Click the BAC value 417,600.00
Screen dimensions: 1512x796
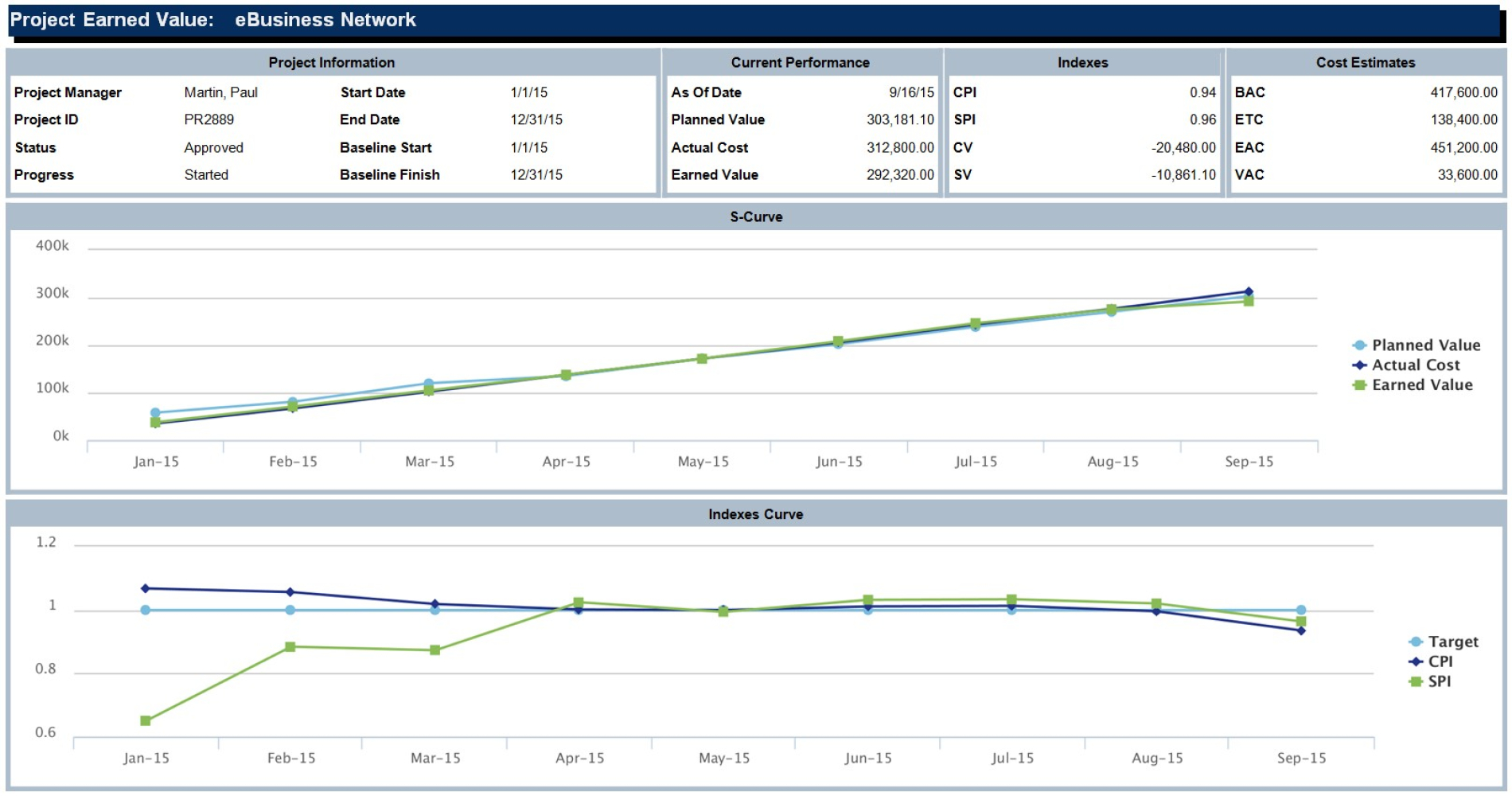pyautogui.click(x=1464, y=92)
